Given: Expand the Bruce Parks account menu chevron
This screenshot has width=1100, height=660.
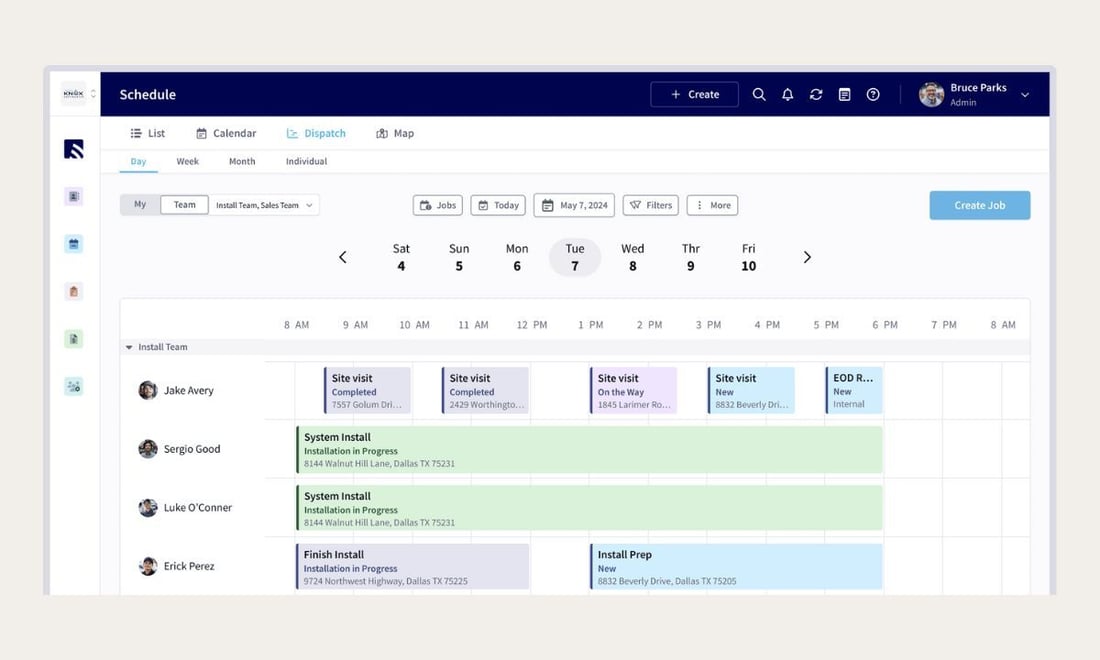Looking at the screenshot, I should 1025,95.
